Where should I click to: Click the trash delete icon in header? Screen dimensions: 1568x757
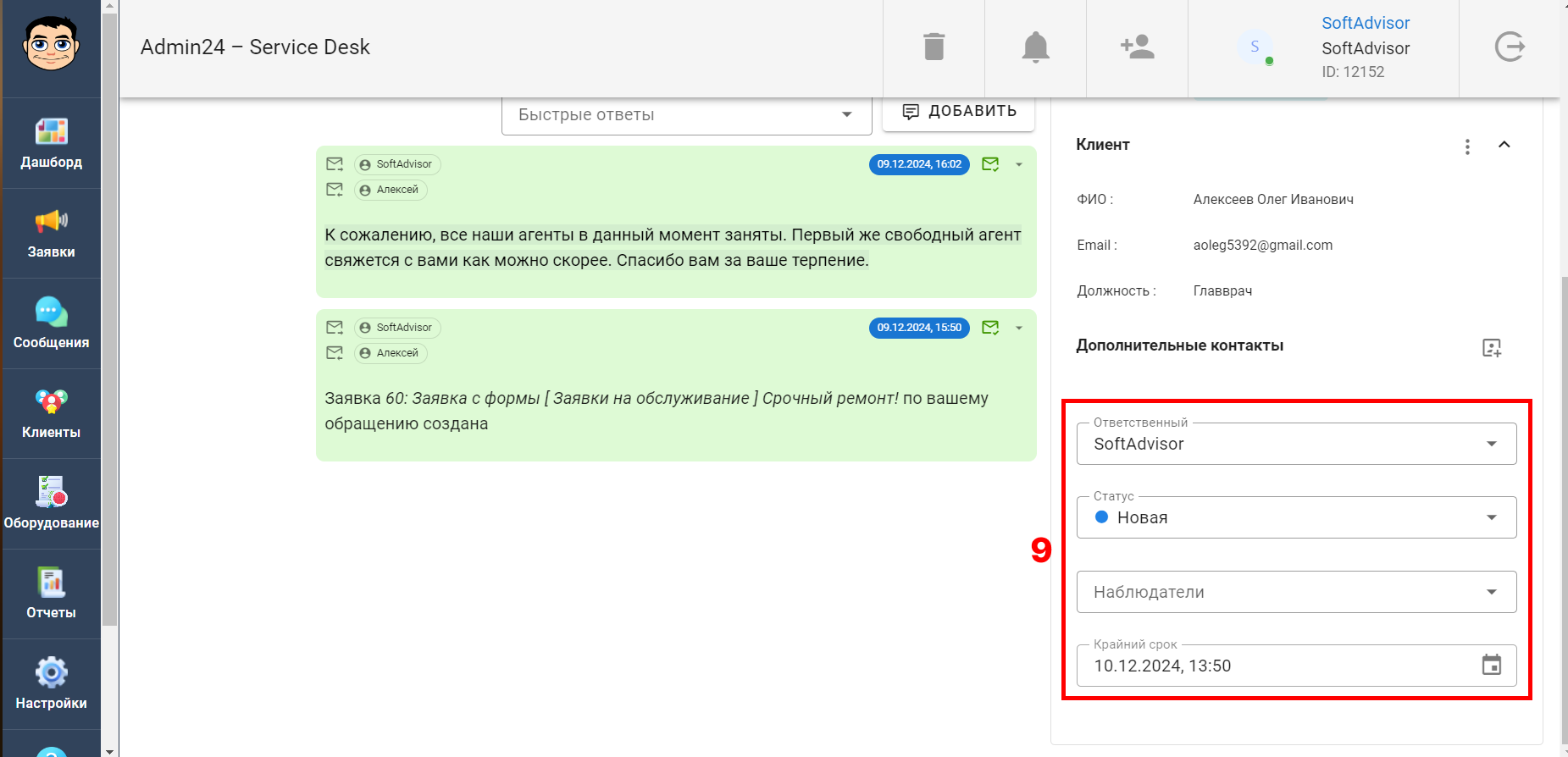tap(934, 47)
